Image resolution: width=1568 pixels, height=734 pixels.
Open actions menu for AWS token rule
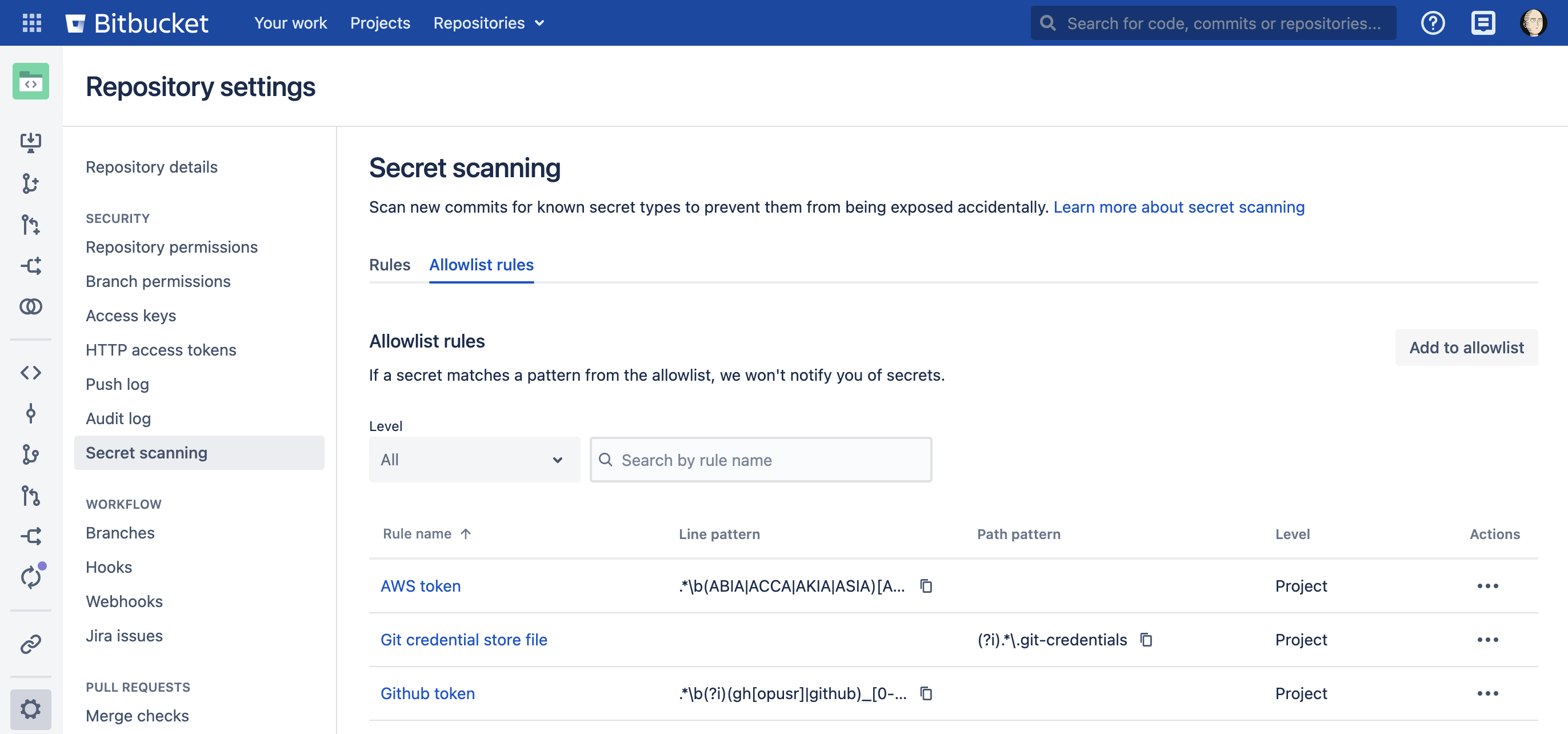click(x=1487, y=585)
